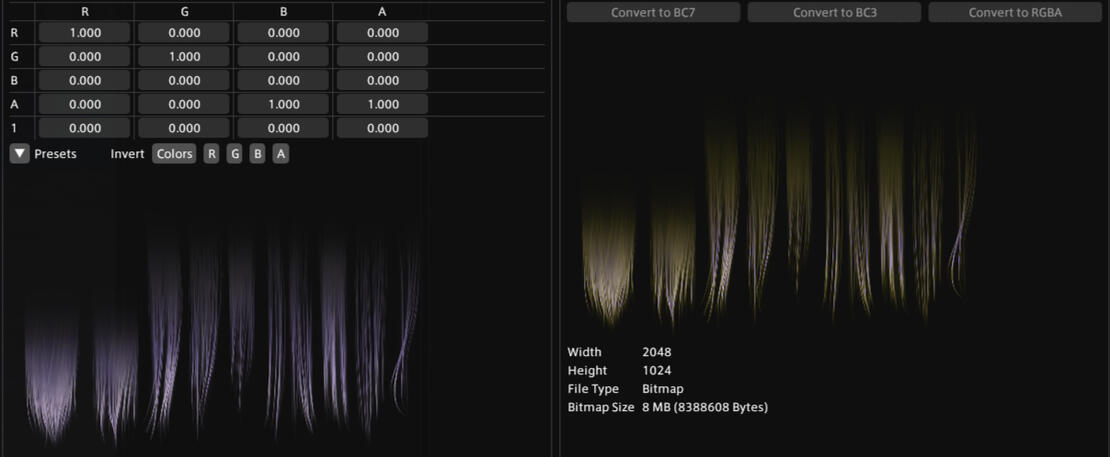Edit the constant 1 row, R column field
1110x457 pixels.
pyautogui.click(x=85, y=128)
